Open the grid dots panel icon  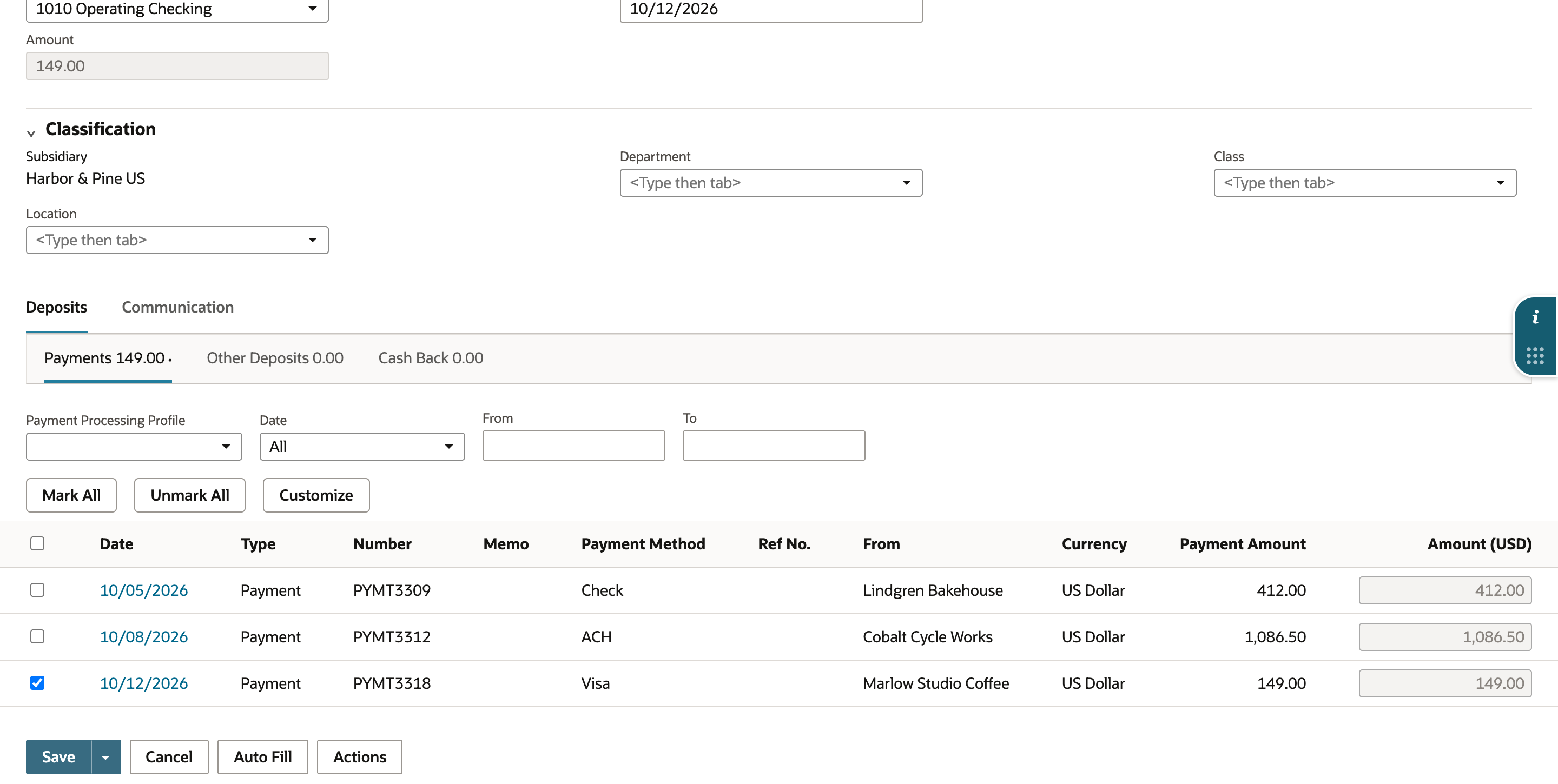(x=1535, y=355)
